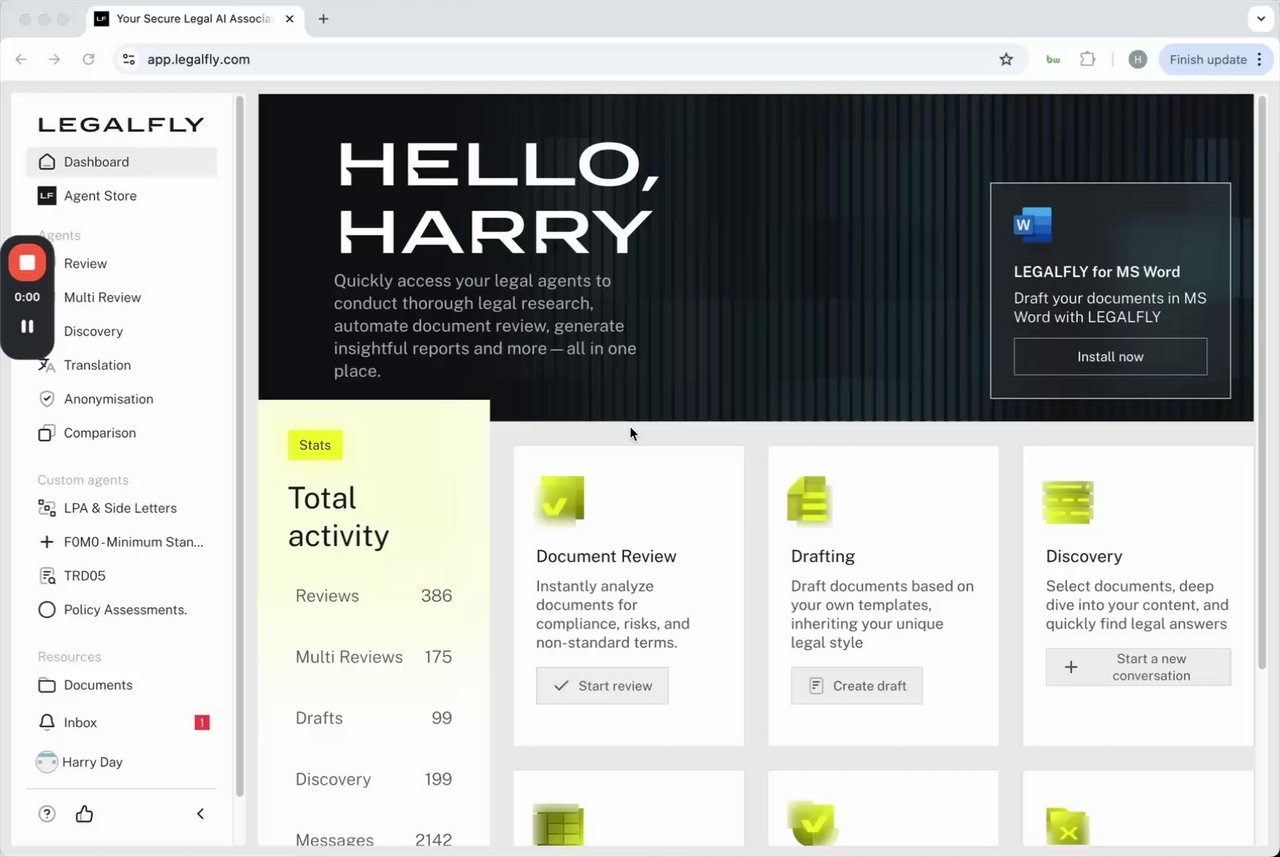Click the Discovery 199 stat row
The height and width of the screenshot is (857, 1280).
coord(374,779)
